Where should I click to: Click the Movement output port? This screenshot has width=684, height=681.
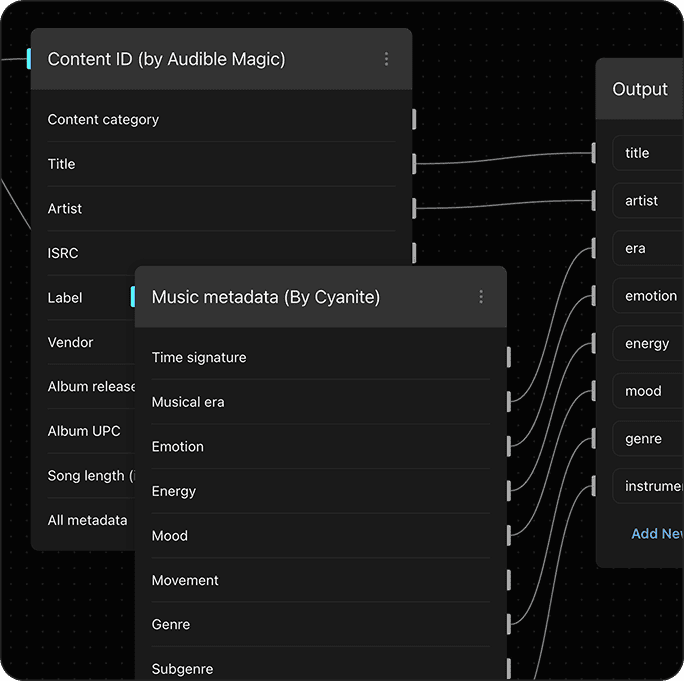pos(508,580)
